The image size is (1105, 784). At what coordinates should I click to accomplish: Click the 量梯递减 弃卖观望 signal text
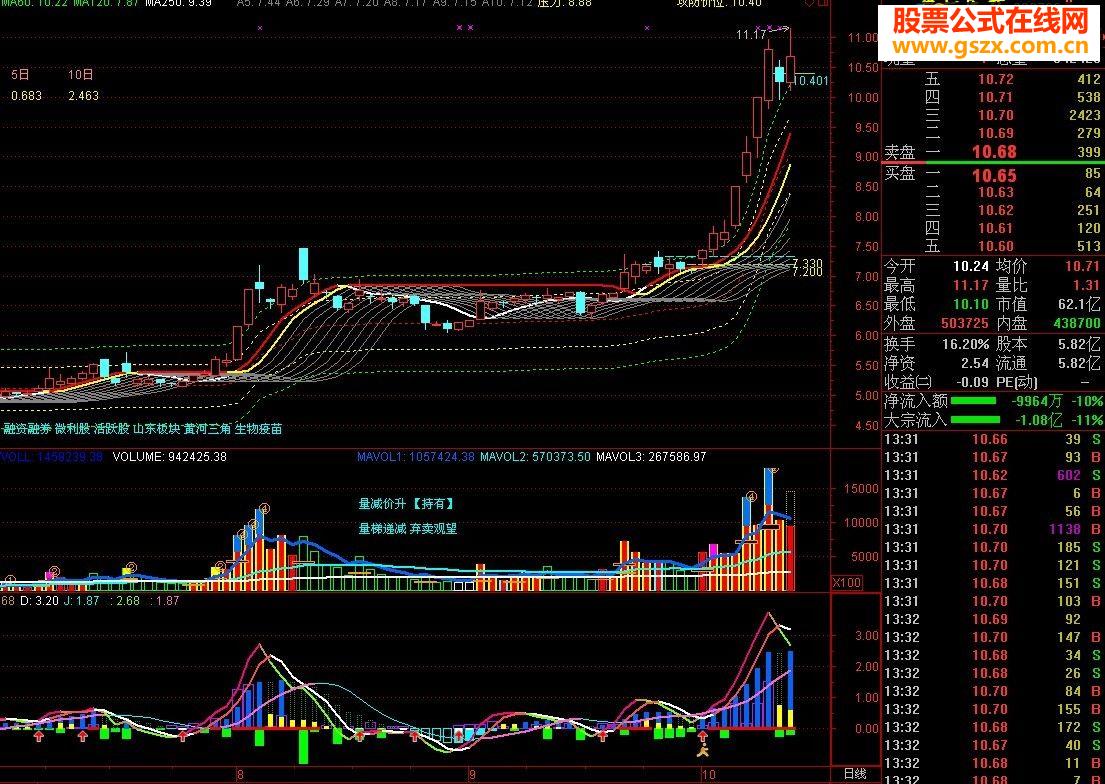pos(407,528)
